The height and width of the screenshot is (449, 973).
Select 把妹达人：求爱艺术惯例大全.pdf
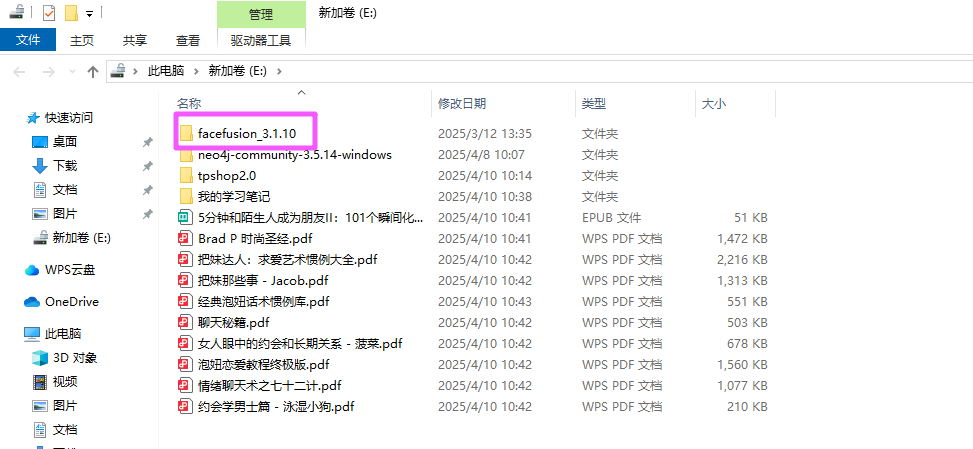click(x=288, y=259)
